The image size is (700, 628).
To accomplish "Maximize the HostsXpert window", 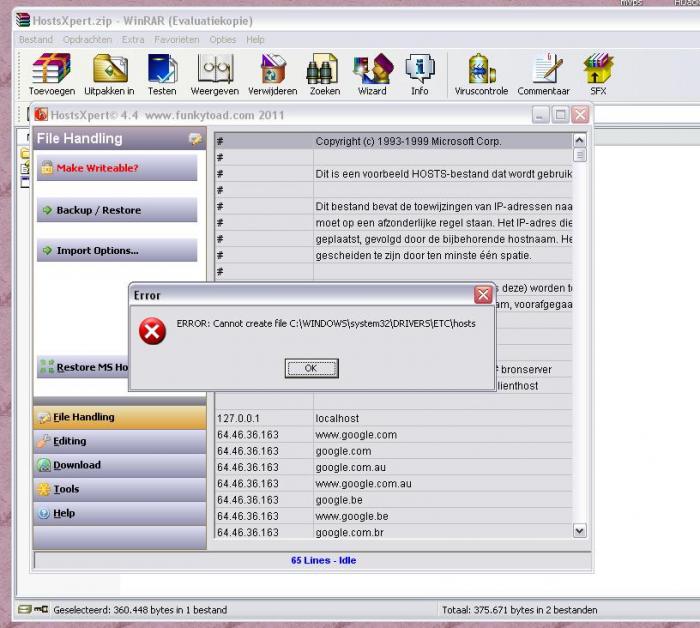I will click(560, 115).
